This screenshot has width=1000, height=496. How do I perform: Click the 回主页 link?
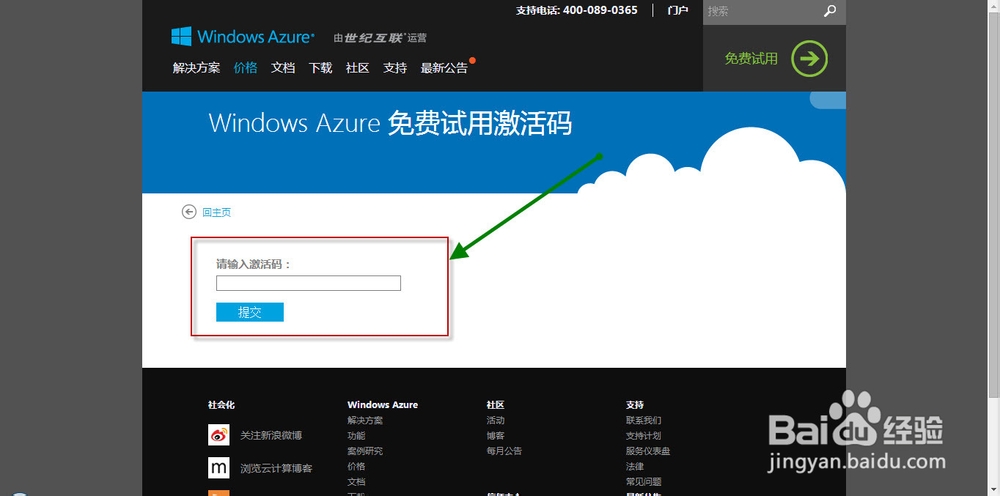(x=217, y=213)
